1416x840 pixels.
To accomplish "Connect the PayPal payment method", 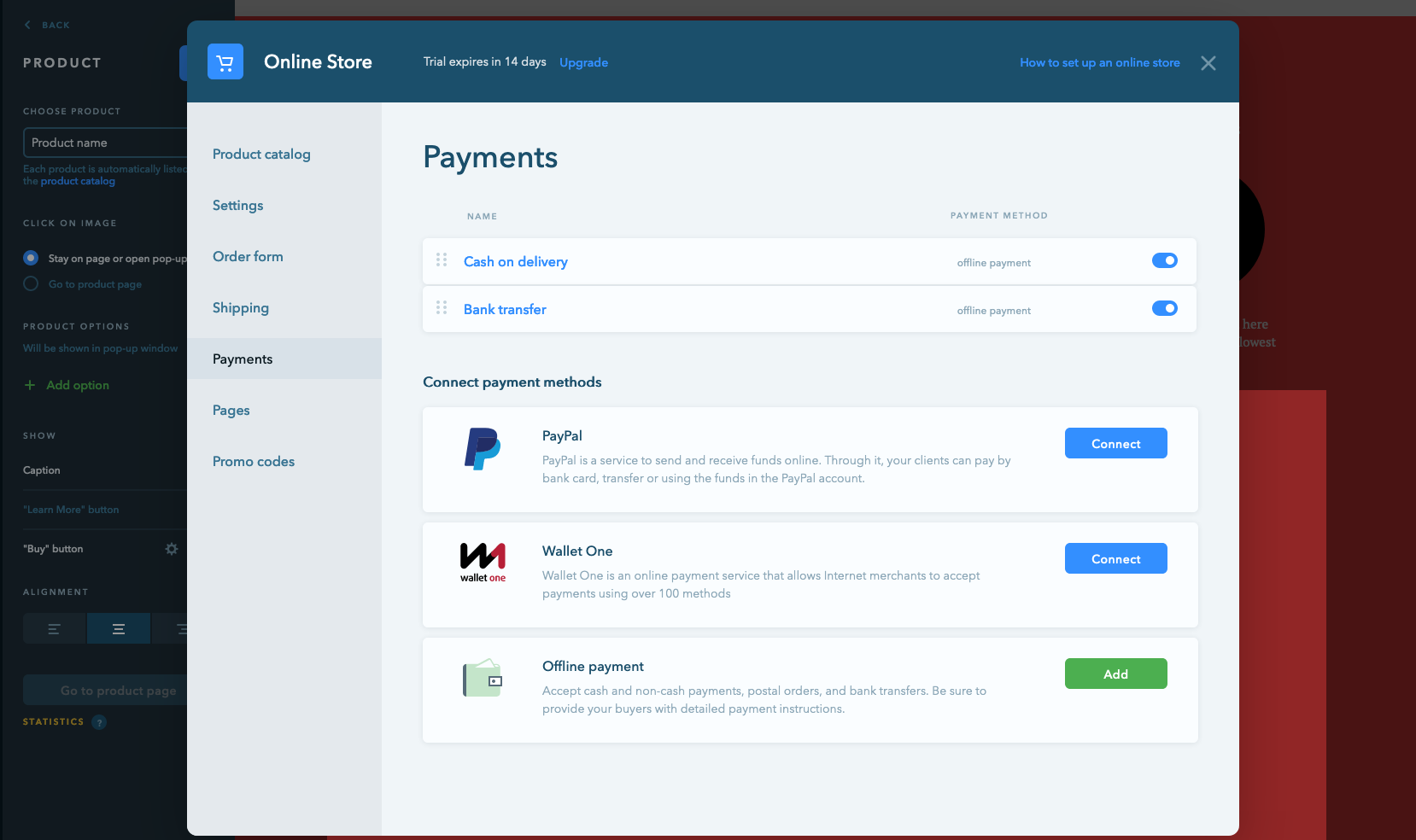I will 1115,443.
